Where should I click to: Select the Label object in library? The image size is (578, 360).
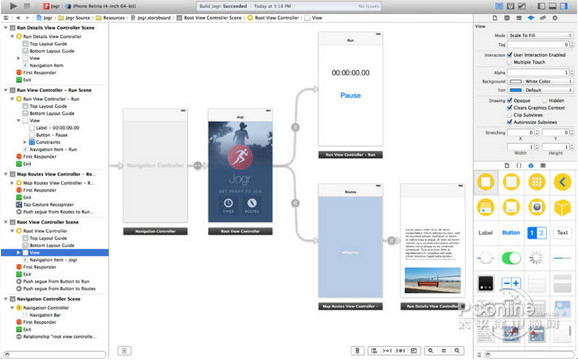tap(485, 233)
